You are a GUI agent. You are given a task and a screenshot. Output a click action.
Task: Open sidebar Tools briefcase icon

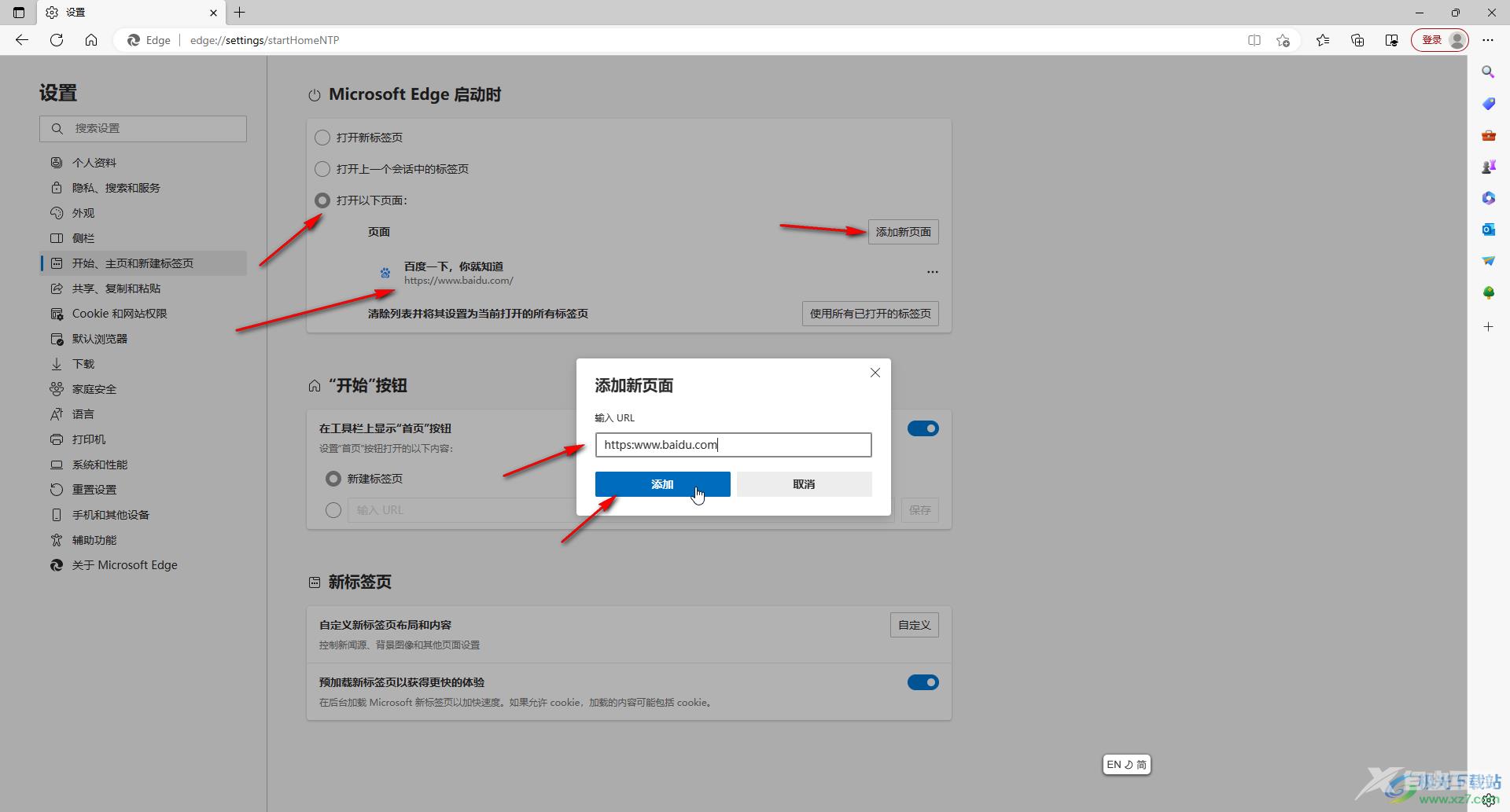1488,135
